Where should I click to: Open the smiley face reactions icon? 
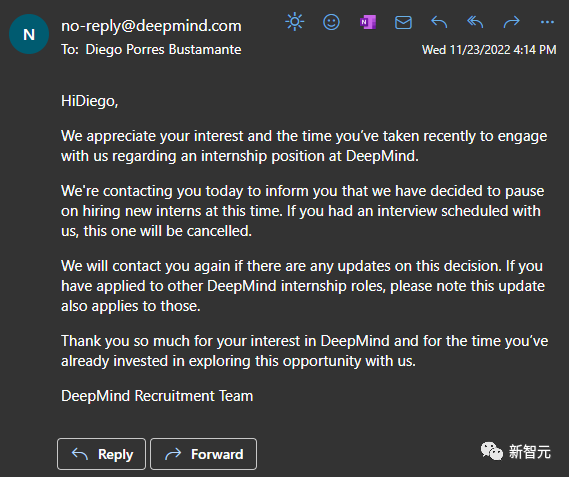tap(331, 22)
